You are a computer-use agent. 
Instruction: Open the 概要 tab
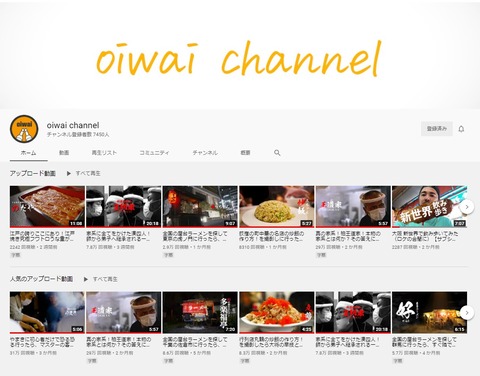pyautogui.click(x=245, y=153)
